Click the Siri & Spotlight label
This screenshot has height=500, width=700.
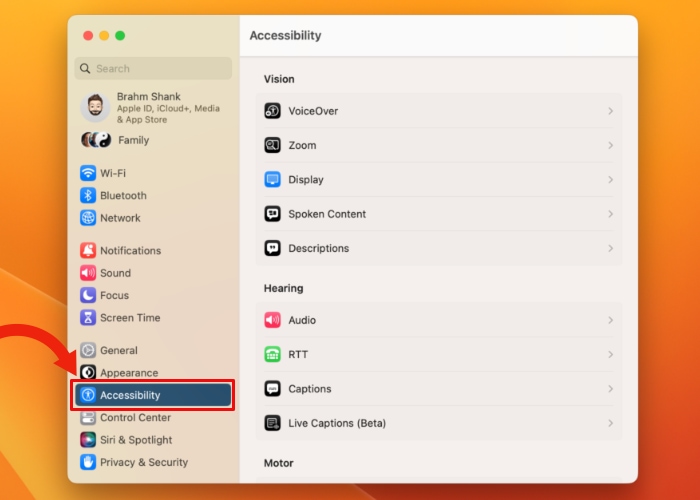click(136, 440)
